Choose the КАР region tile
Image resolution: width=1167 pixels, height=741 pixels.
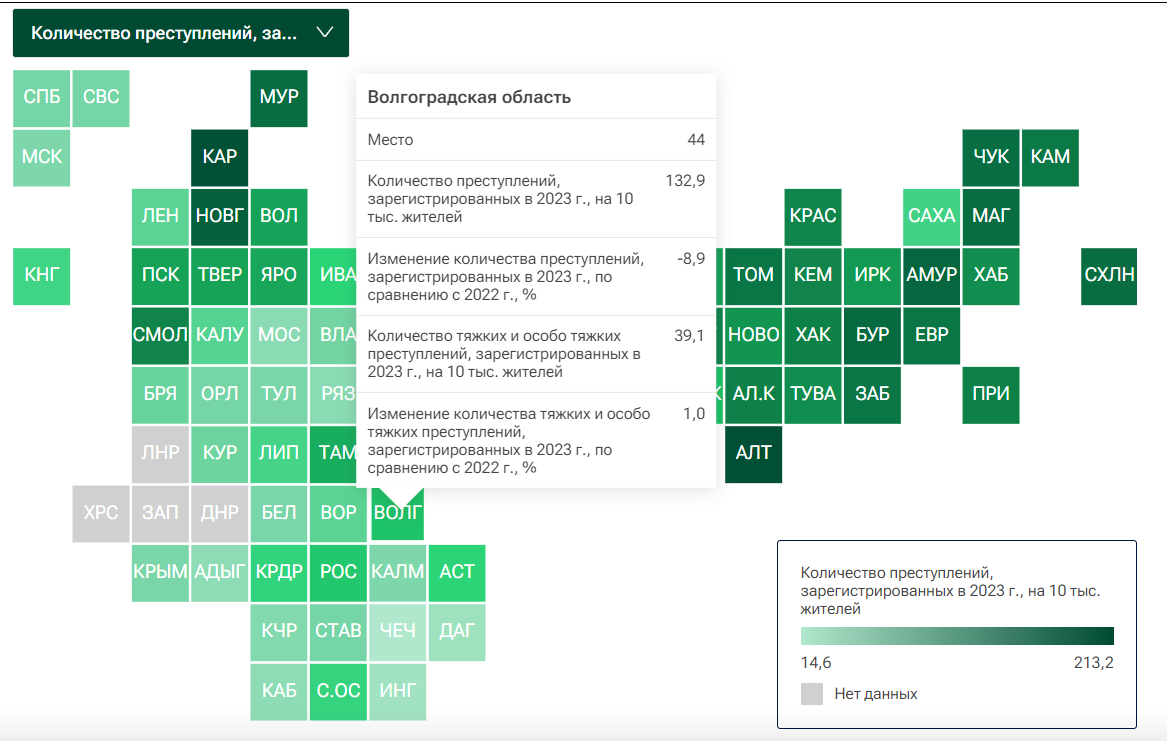pyautogui.click(x=220, y=157)
